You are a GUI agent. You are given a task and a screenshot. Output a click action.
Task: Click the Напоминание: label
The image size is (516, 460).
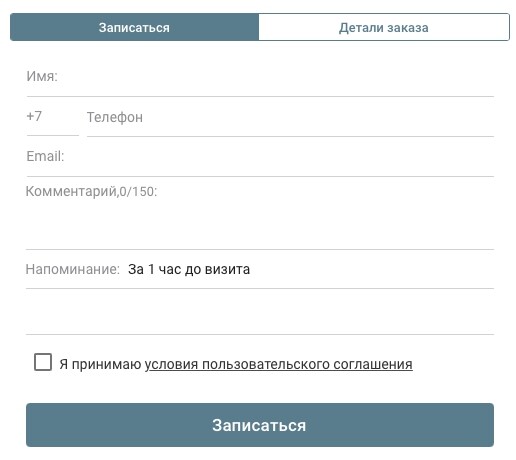73,269
